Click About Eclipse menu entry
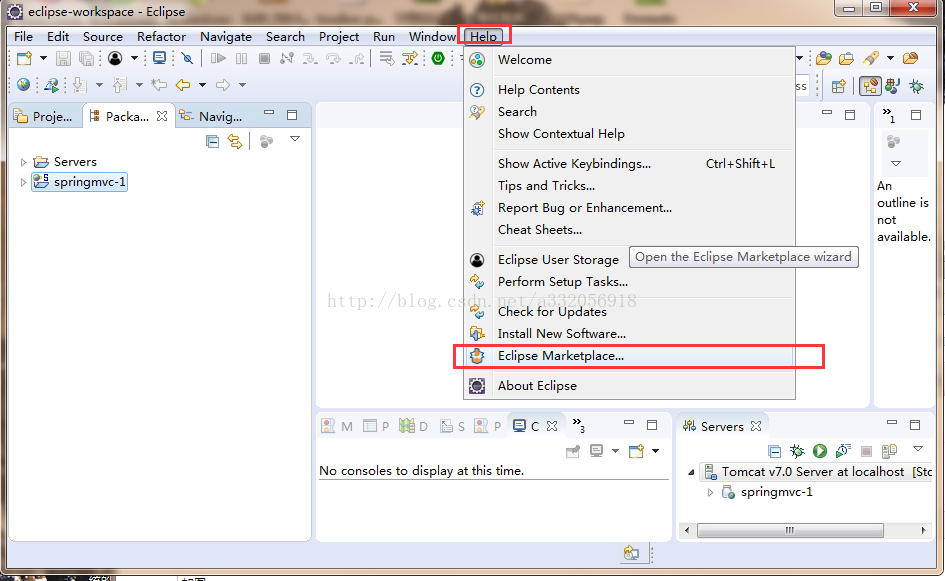 tap(629, 386)
